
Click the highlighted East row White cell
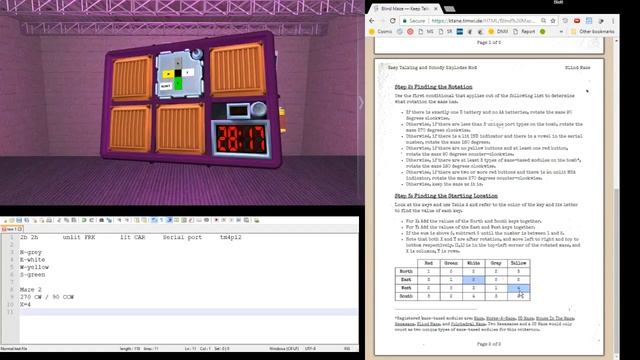tap(473, 280)
